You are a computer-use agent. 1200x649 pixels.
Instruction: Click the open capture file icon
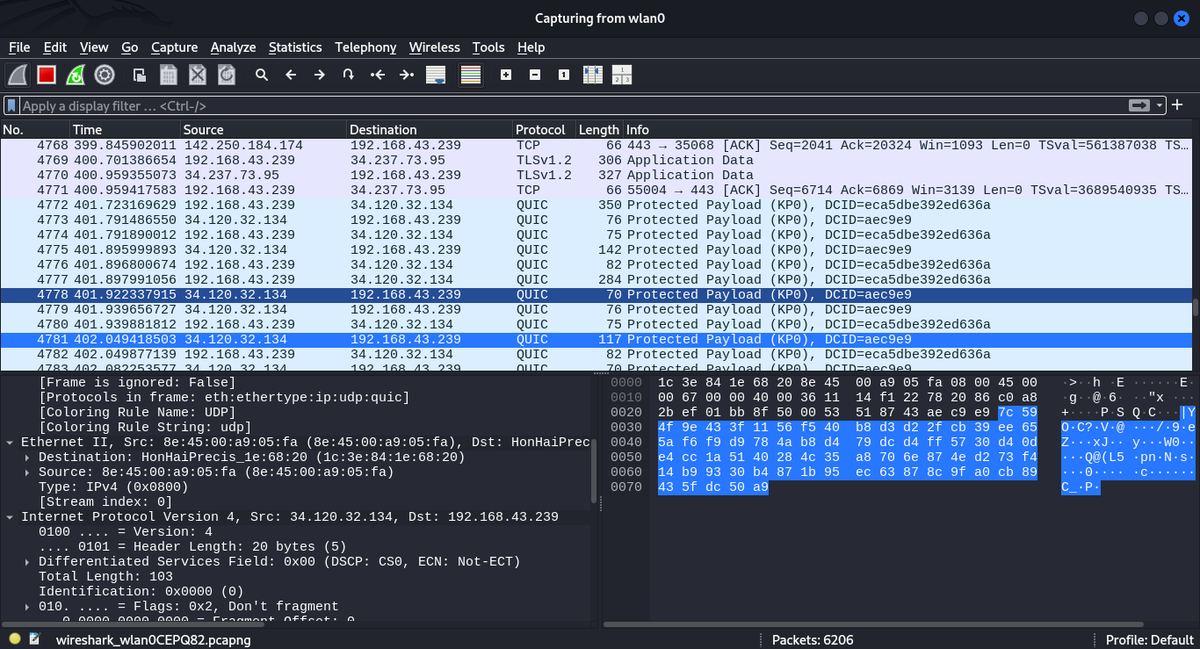tap(141, 75)
